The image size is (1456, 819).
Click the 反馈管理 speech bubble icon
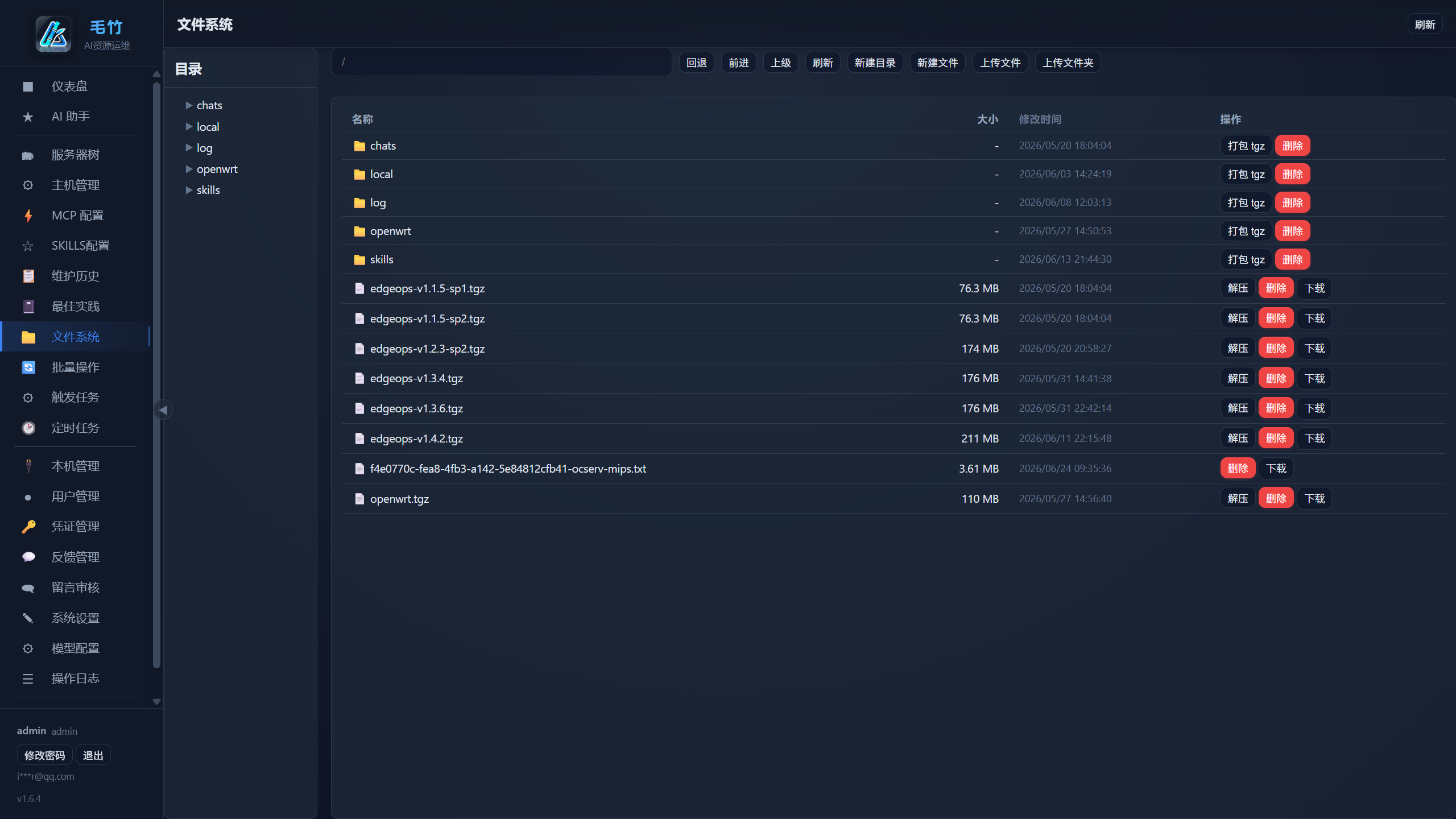click(x=28, y=557)
